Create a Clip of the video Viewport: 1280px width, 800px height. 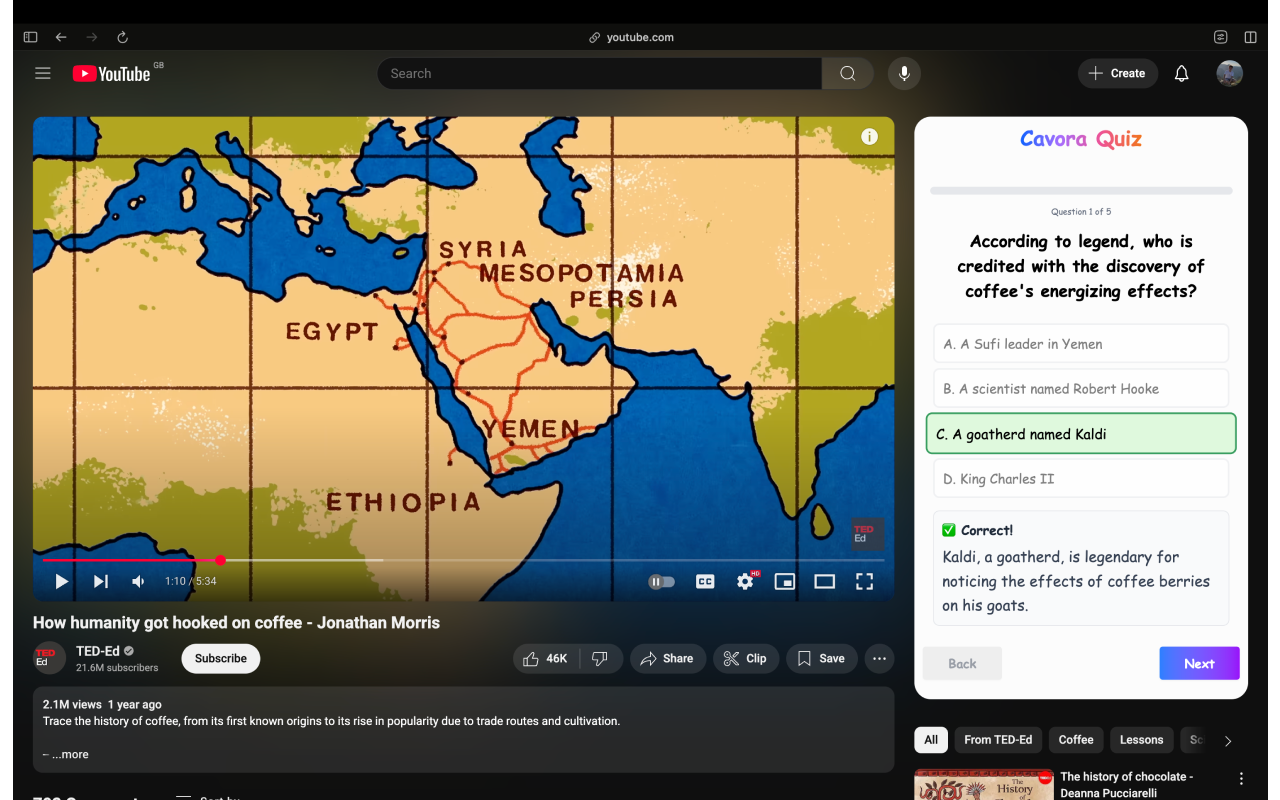[x=745, y=658]
